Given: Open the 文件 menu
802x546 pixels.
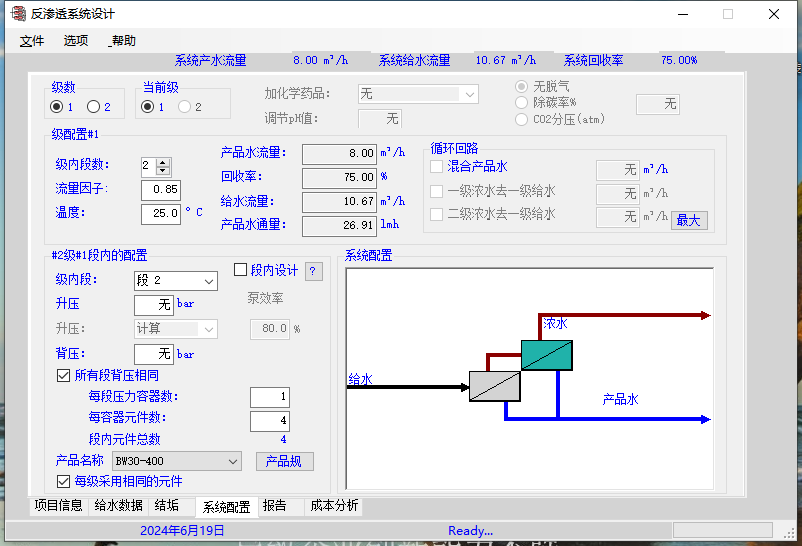Looking at the screenshot, I should pos(32,41).
